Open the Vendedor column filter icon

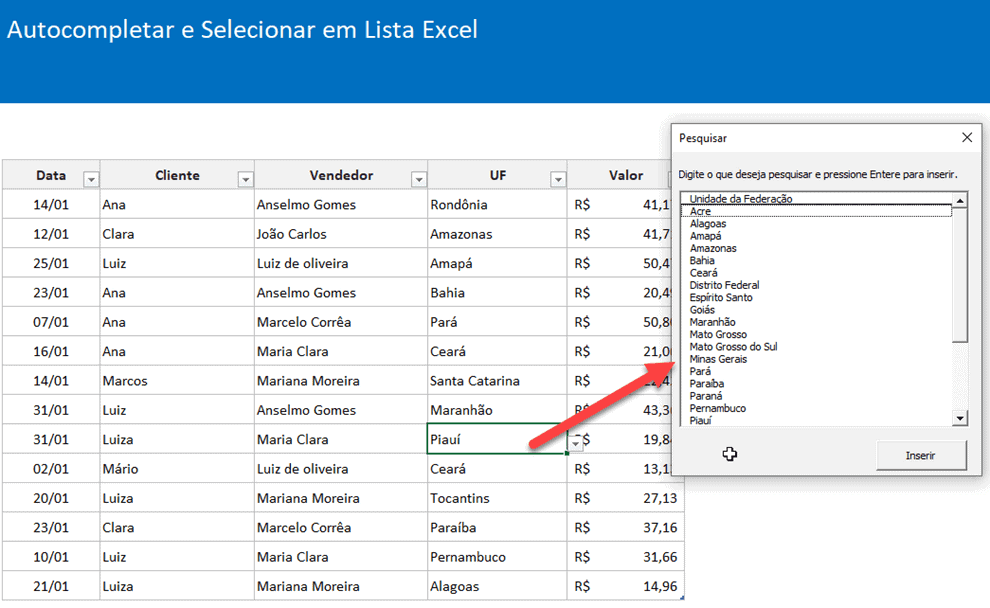419,178
